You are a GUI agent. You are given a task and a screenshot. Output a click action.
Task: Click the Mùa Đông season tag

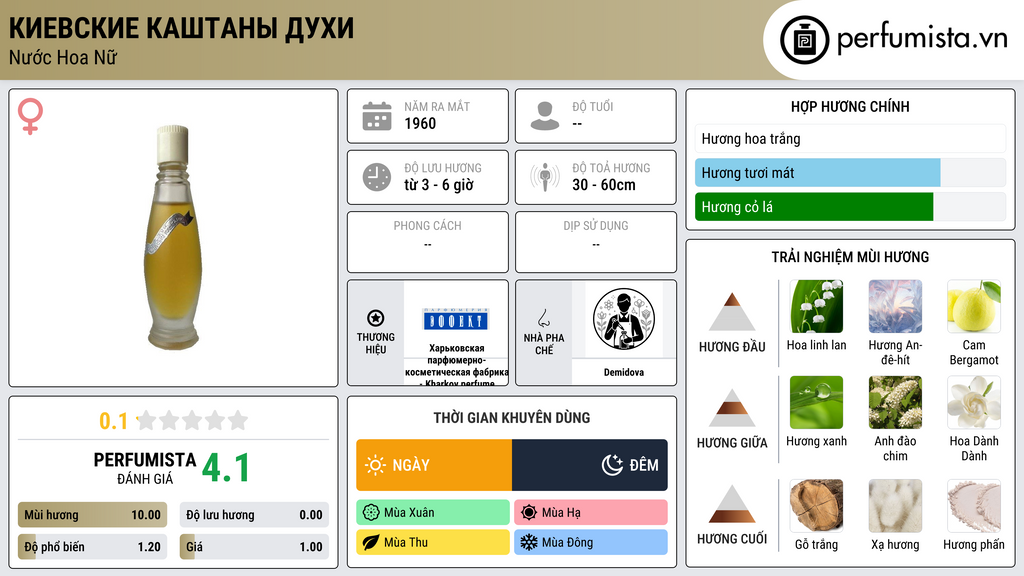(591, 542)
